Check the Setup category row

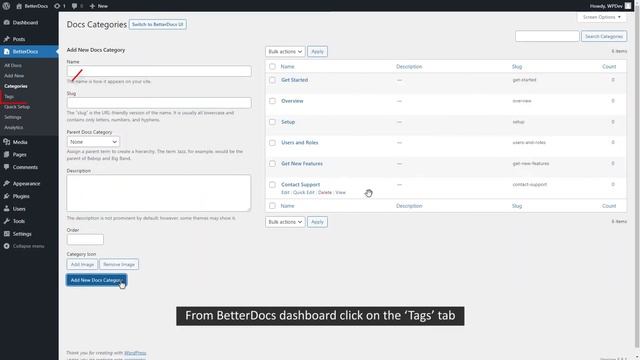pos(272,122)
